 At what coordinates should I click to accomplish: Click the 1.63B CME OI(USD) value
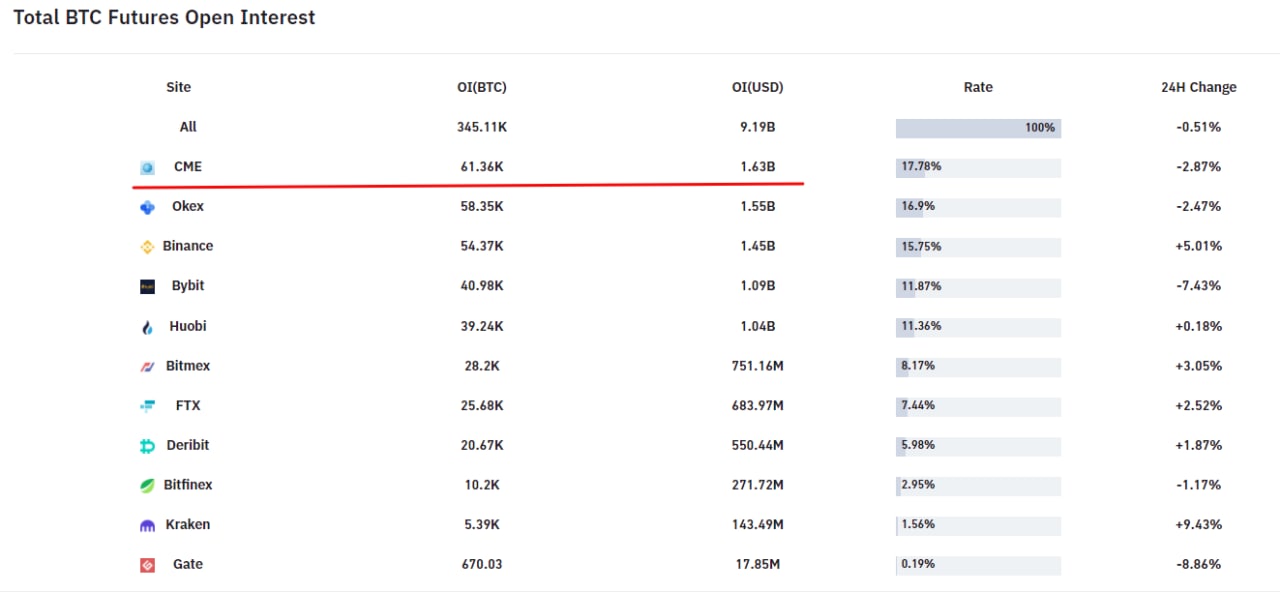pos(757,166)
